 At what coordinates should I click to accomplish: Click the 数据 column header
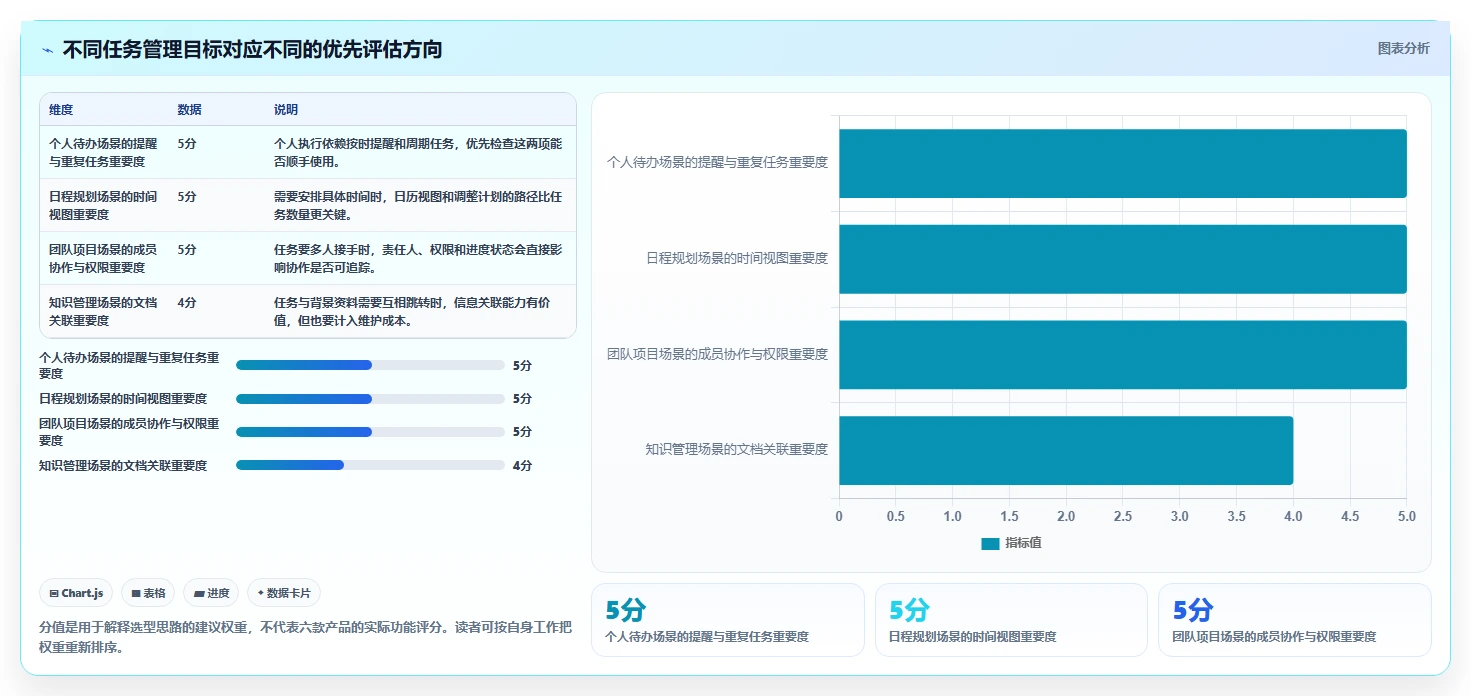[x=190, y=110]
